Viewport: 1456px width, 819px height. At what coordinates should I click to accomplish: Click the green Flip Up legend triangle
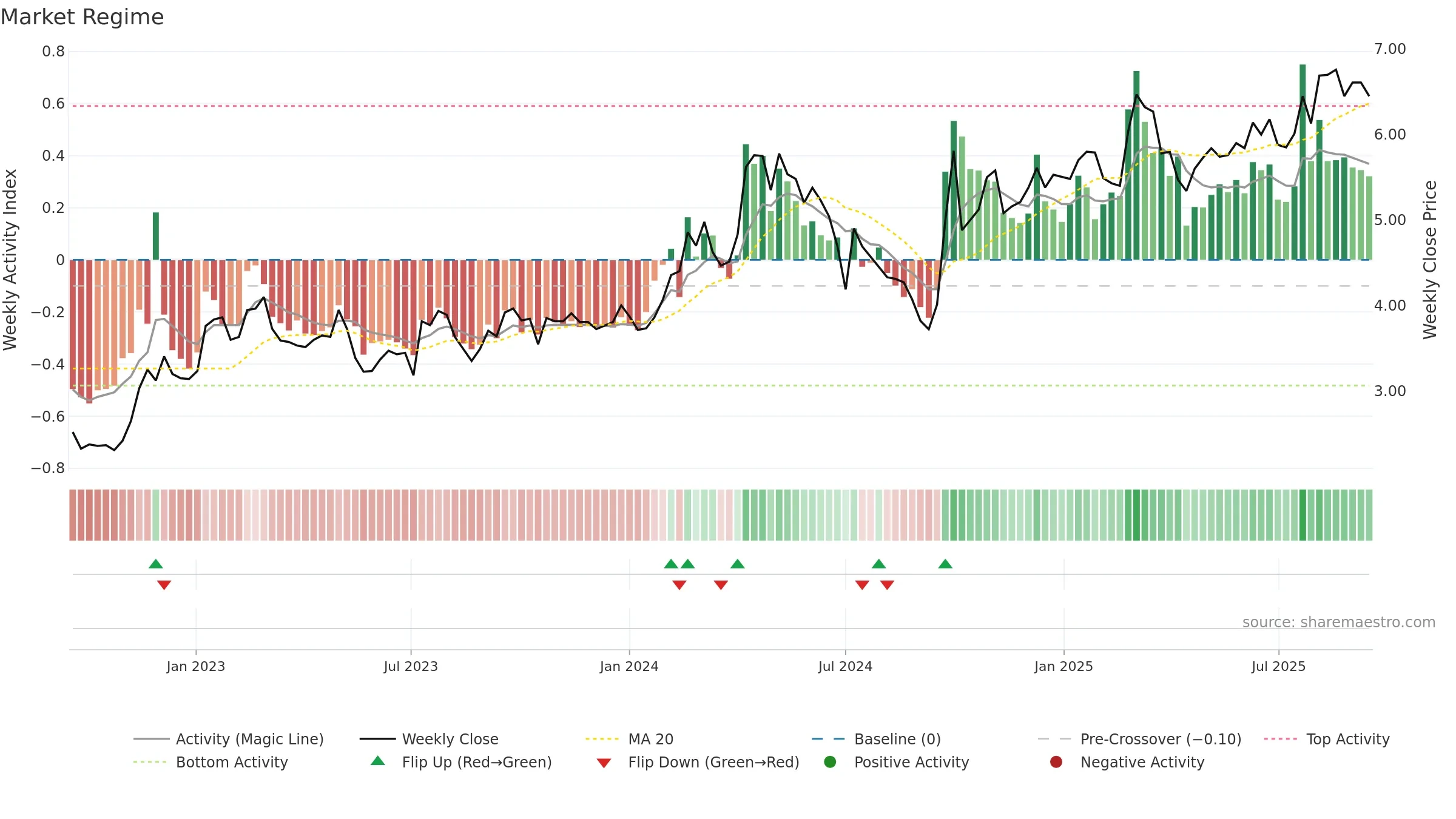378,761
